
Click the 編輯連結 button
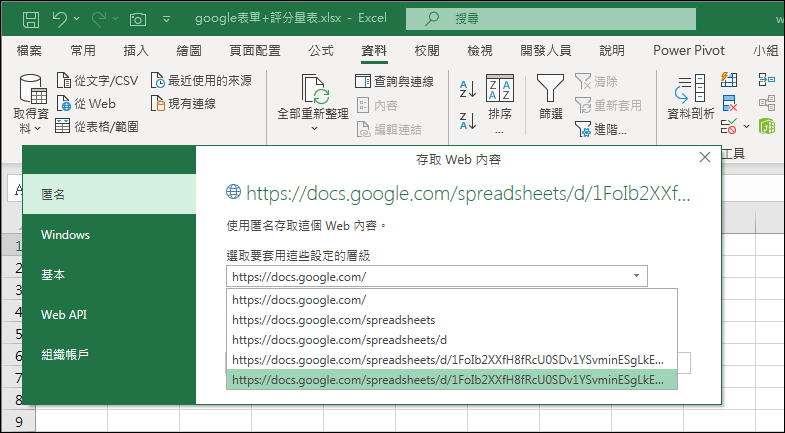[389, 129]
